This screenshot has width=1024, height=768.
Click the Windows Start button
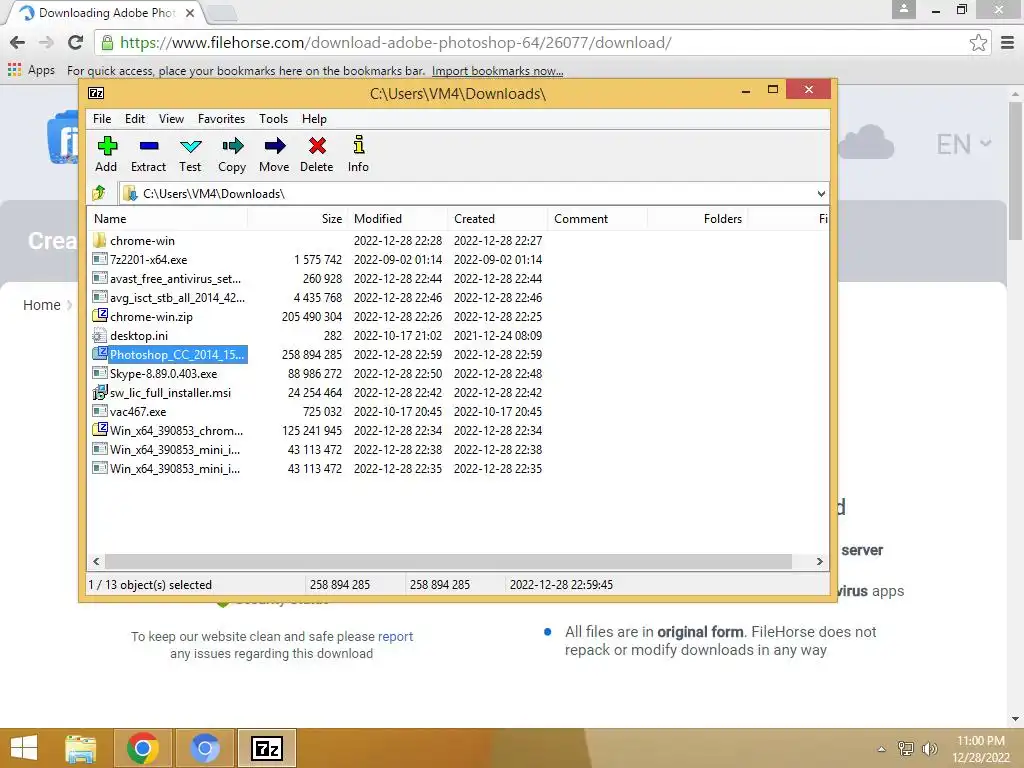click(x=24, y=748)
